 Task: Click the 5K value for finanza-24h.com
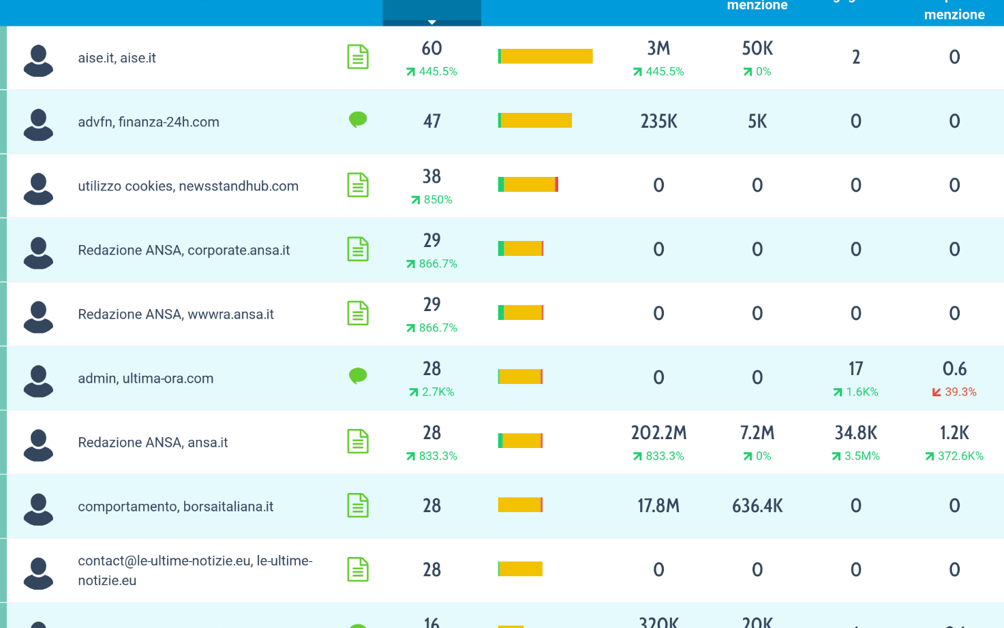pos(757,121)
